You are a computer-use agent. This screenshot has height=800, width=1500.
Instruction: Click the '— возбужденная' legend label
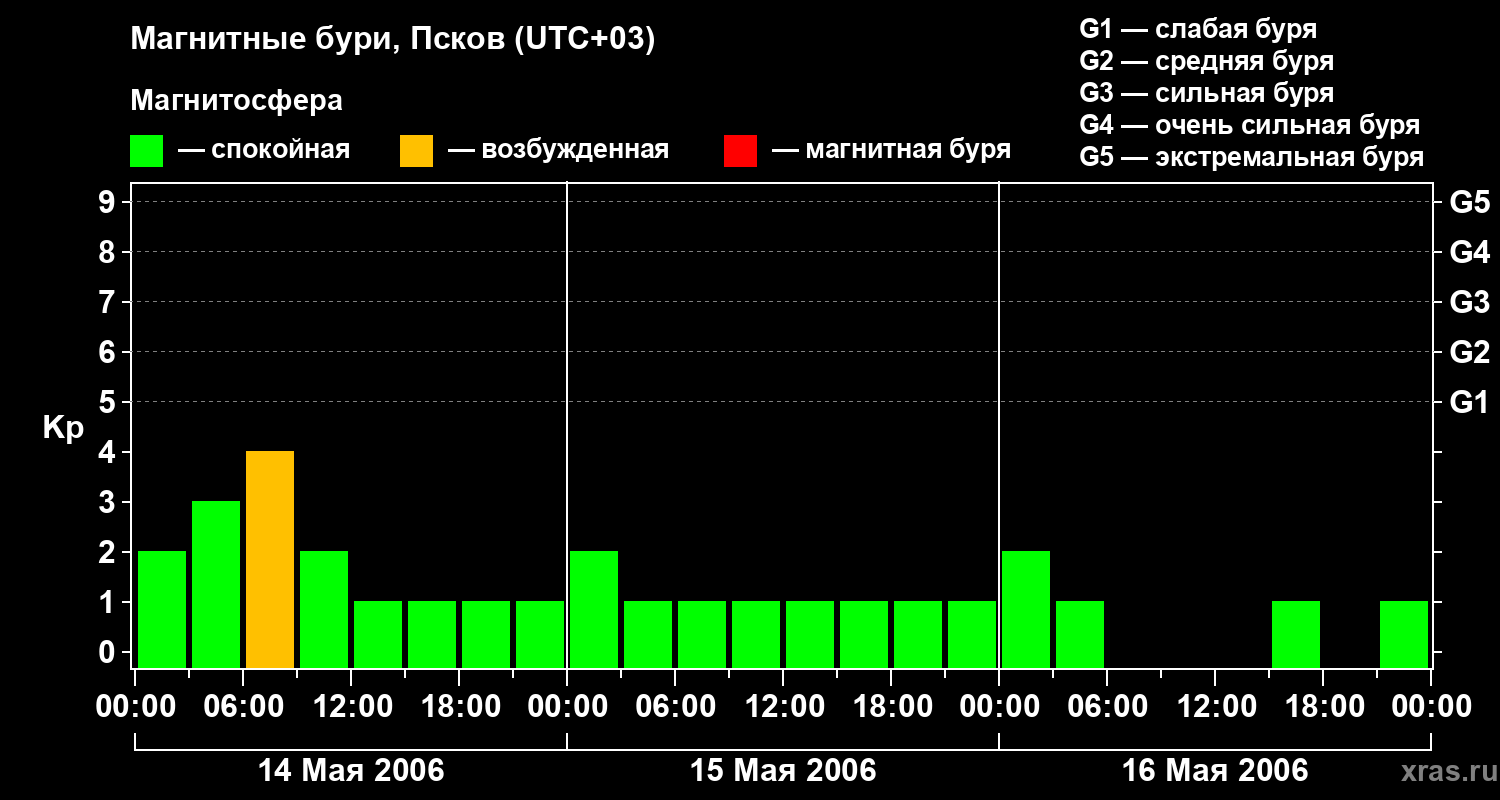pos(558,150)
